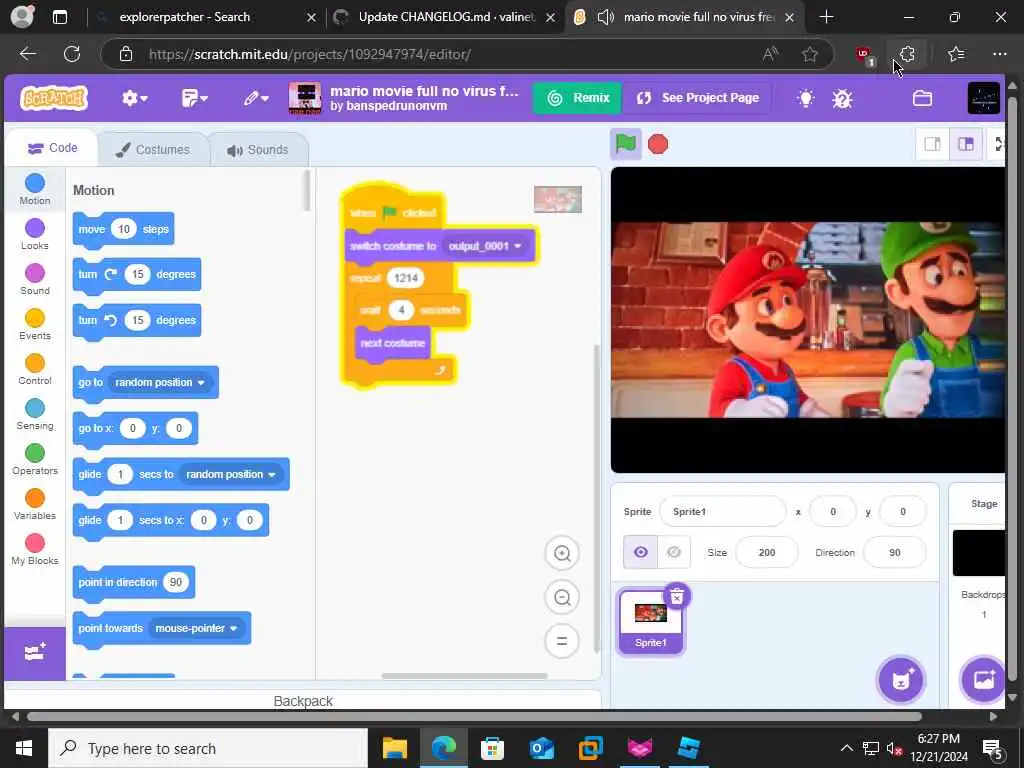Switch to large stage layout
The image size is (1024, 768).
(966, 144)
